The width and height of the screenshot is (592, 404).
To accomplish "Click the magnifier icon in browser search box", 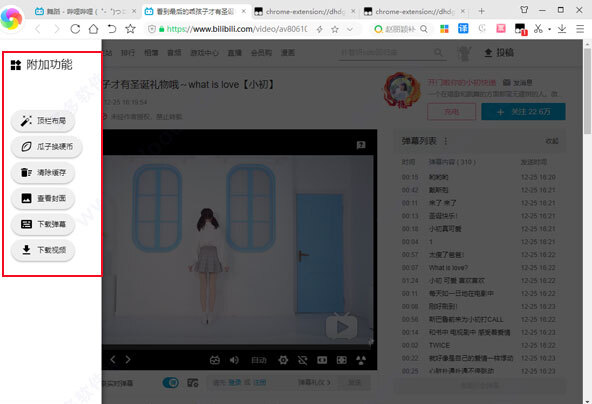I will pyautogui.click(x=424, y=29).
